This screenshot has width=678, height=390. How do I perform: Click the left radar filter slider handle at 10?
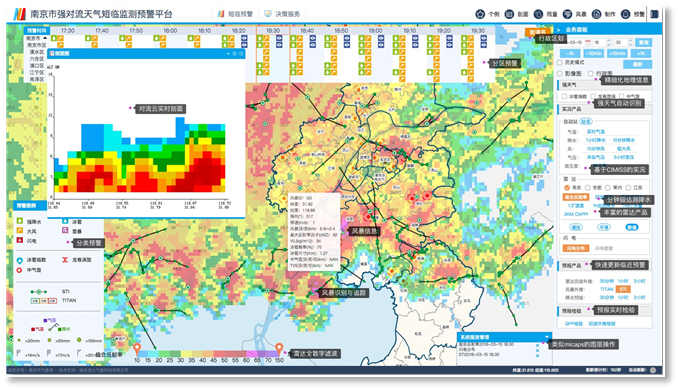[x=137, y=348]
